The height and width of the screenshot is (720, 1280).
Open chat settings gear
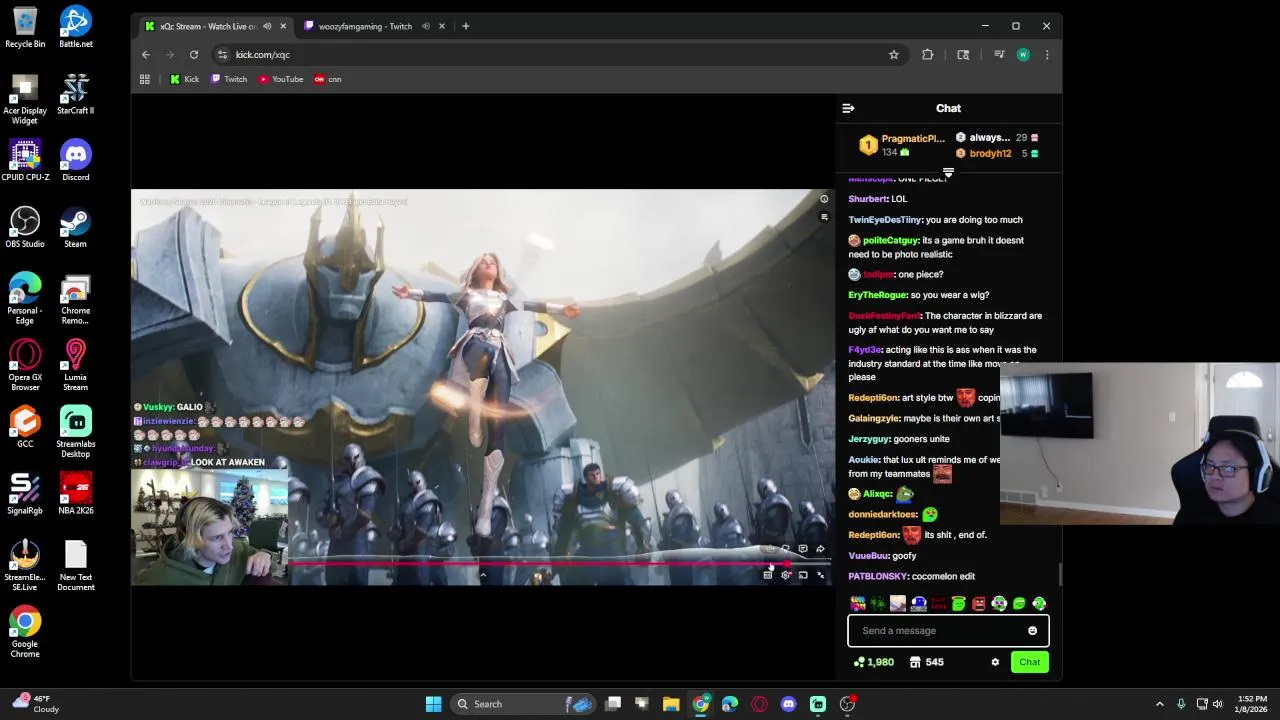[995, 662]
